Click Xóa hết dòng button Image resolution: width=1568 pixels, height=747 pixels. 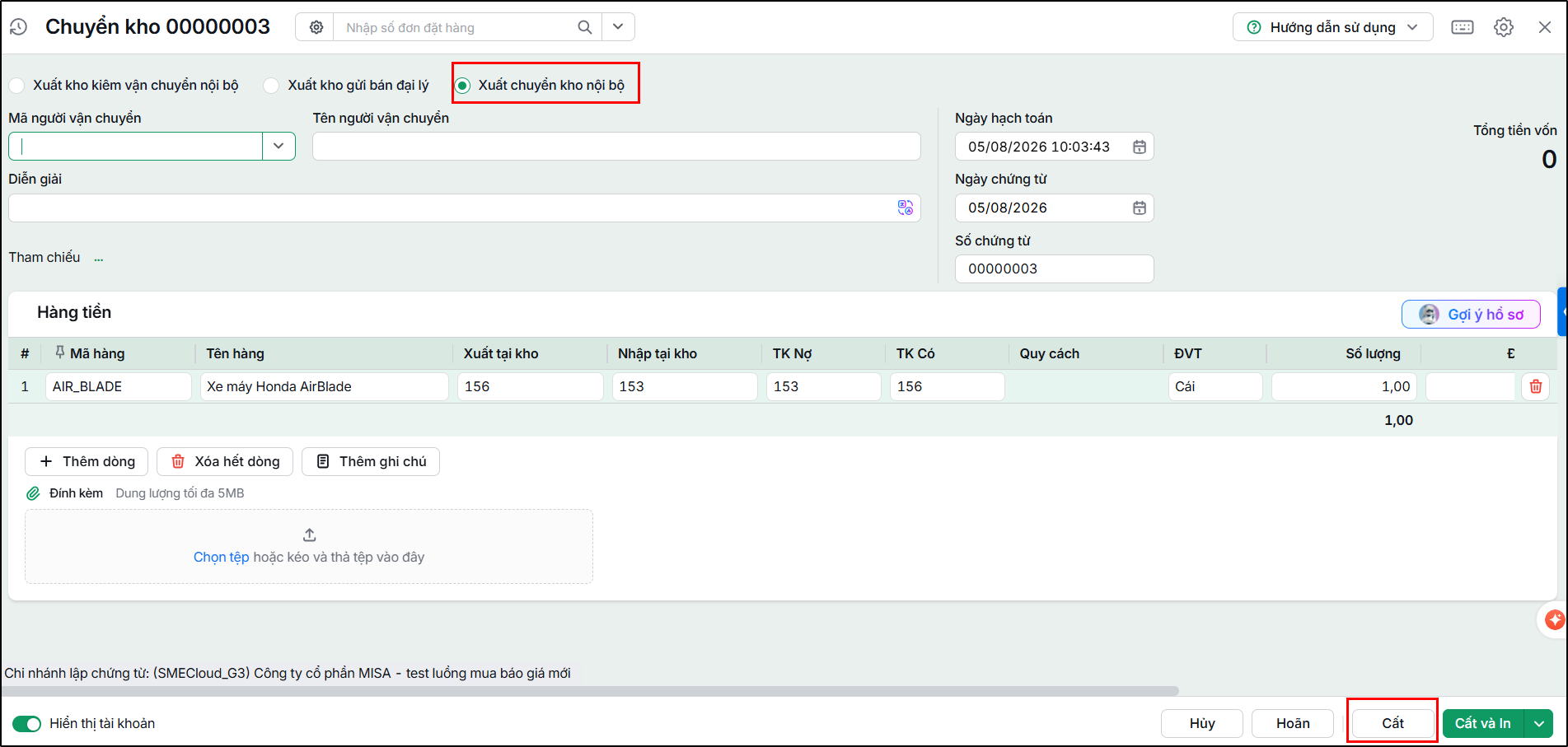225,461
